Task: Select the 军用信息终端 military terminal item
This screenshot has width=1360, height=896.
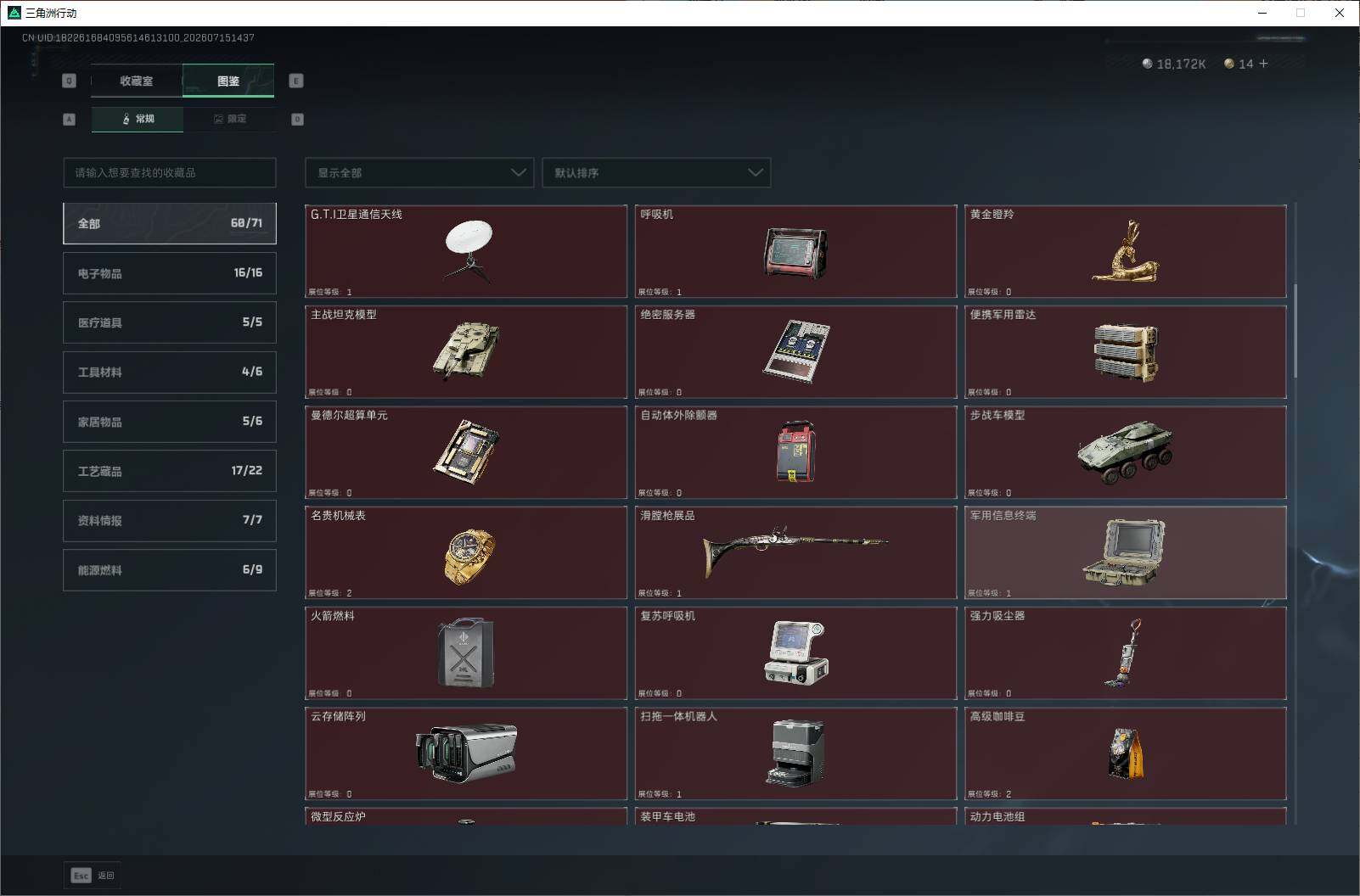Action: [1126, 552]
